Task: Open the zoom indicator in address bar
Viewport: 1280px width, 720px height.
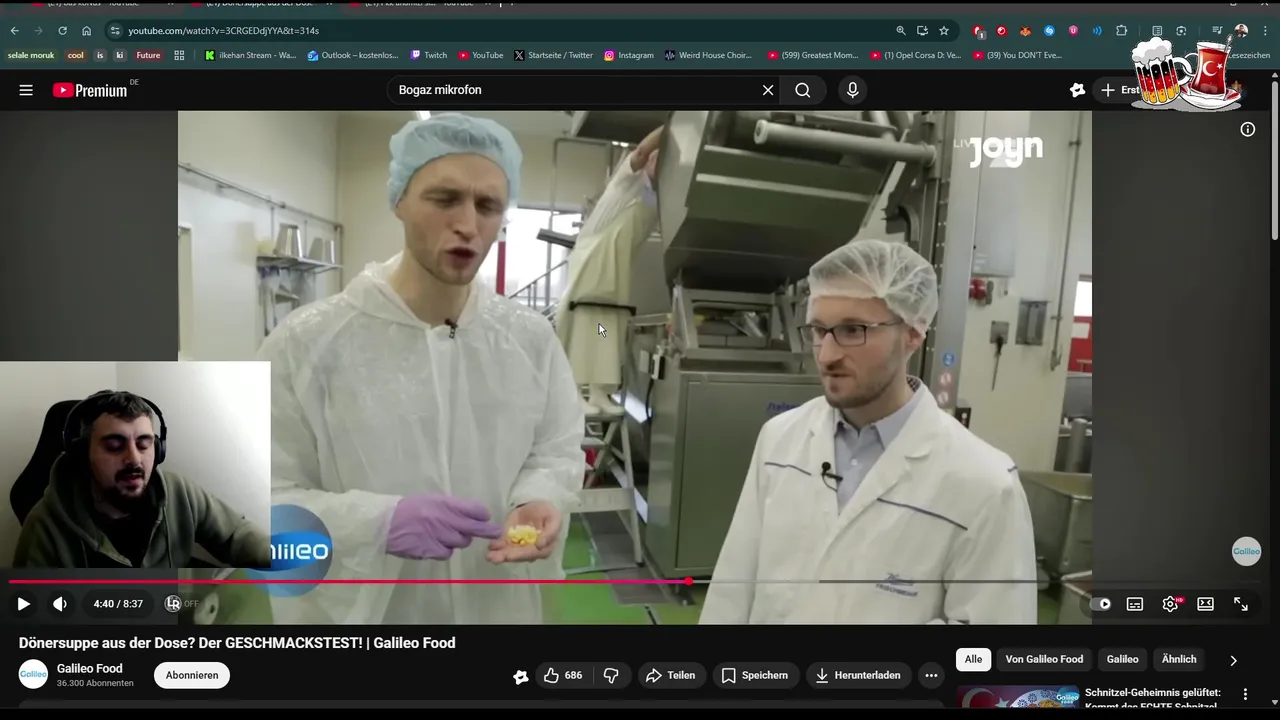Action: coord(901,31)
